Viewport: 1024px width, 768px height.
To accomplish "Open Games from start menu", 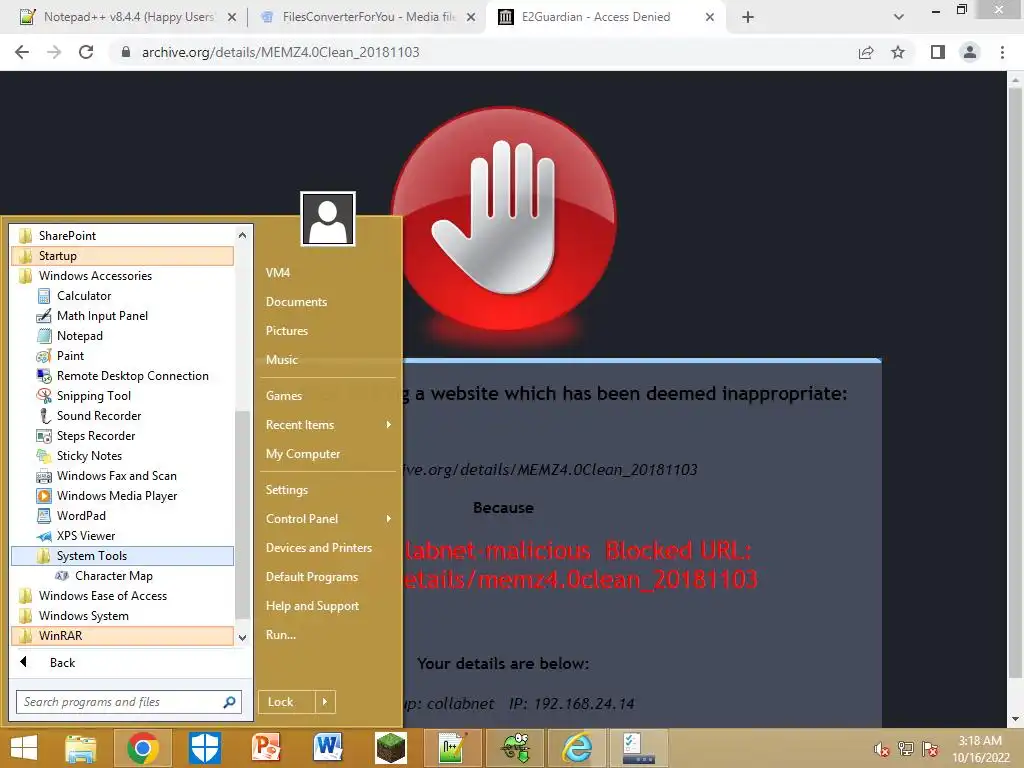I will point(283,396).
